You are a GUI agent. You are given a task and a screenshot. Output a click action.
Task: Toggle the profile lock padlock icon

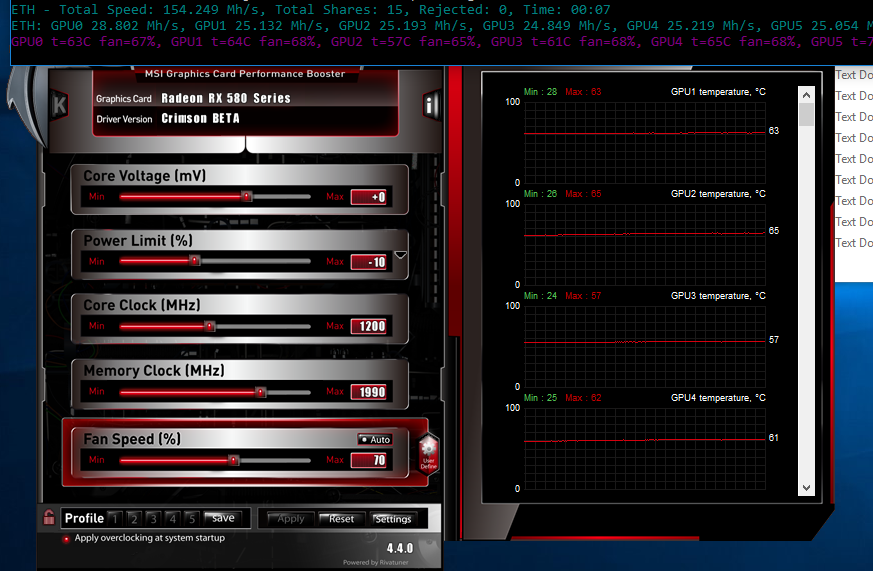click(48, 518)
